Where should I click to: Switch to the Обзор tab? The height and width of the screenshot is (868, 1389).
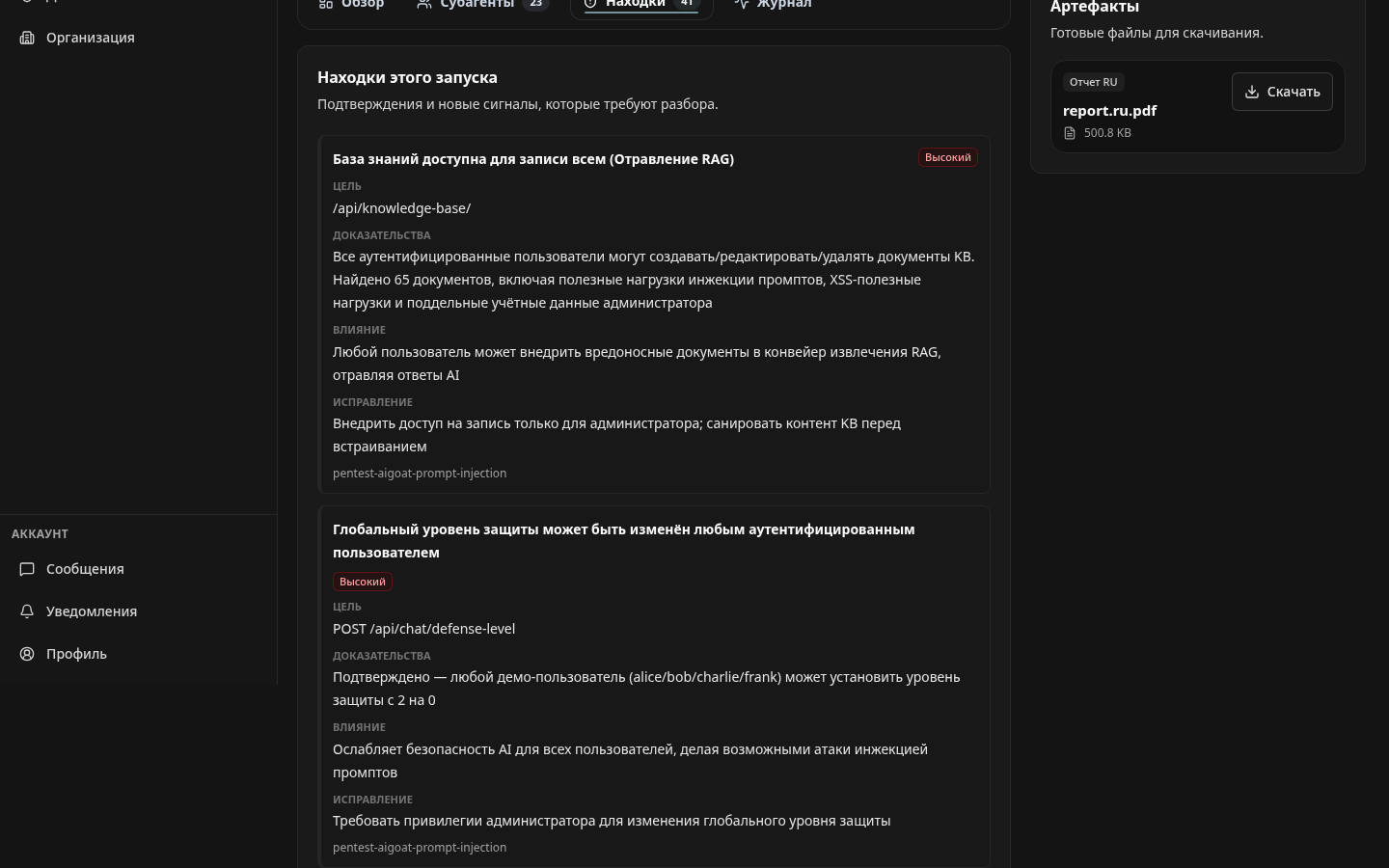coord(352,5)
